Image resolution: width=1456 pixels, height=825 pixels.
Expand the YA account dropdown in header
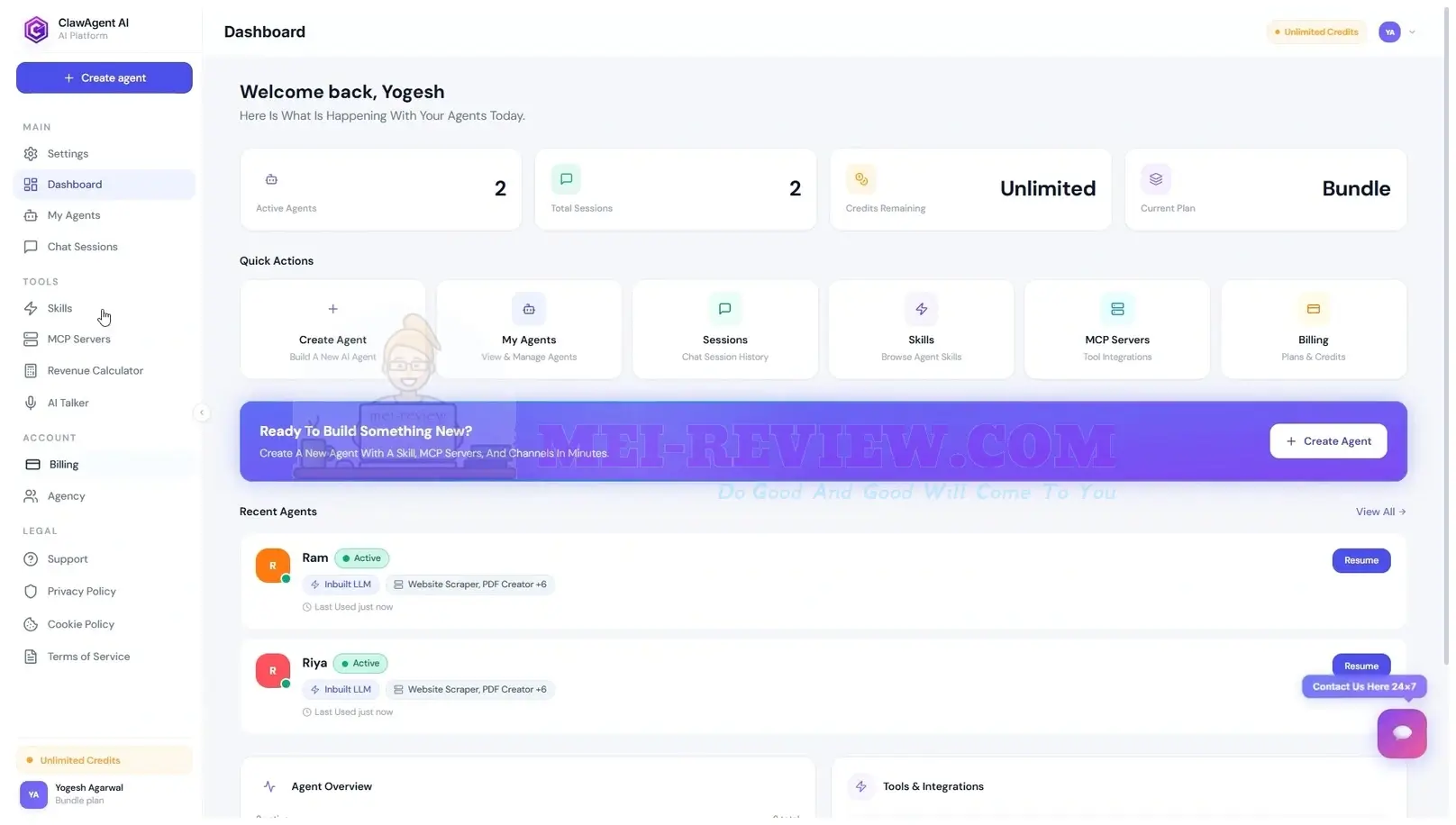1398,32
